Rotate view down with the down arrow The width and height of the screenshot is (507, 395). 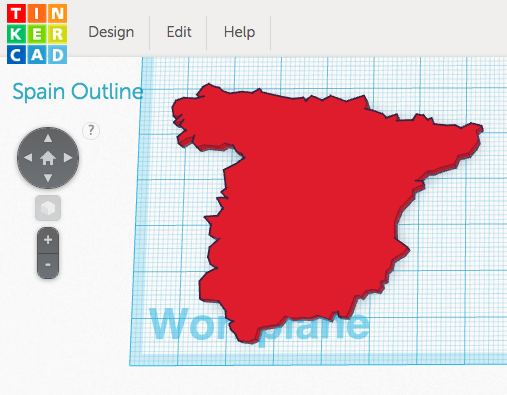(48, 178)
